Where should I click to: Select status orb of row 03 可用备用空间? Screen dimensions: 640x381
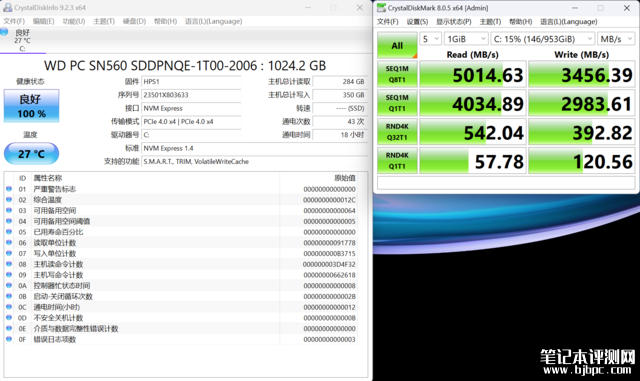point(9,210)
